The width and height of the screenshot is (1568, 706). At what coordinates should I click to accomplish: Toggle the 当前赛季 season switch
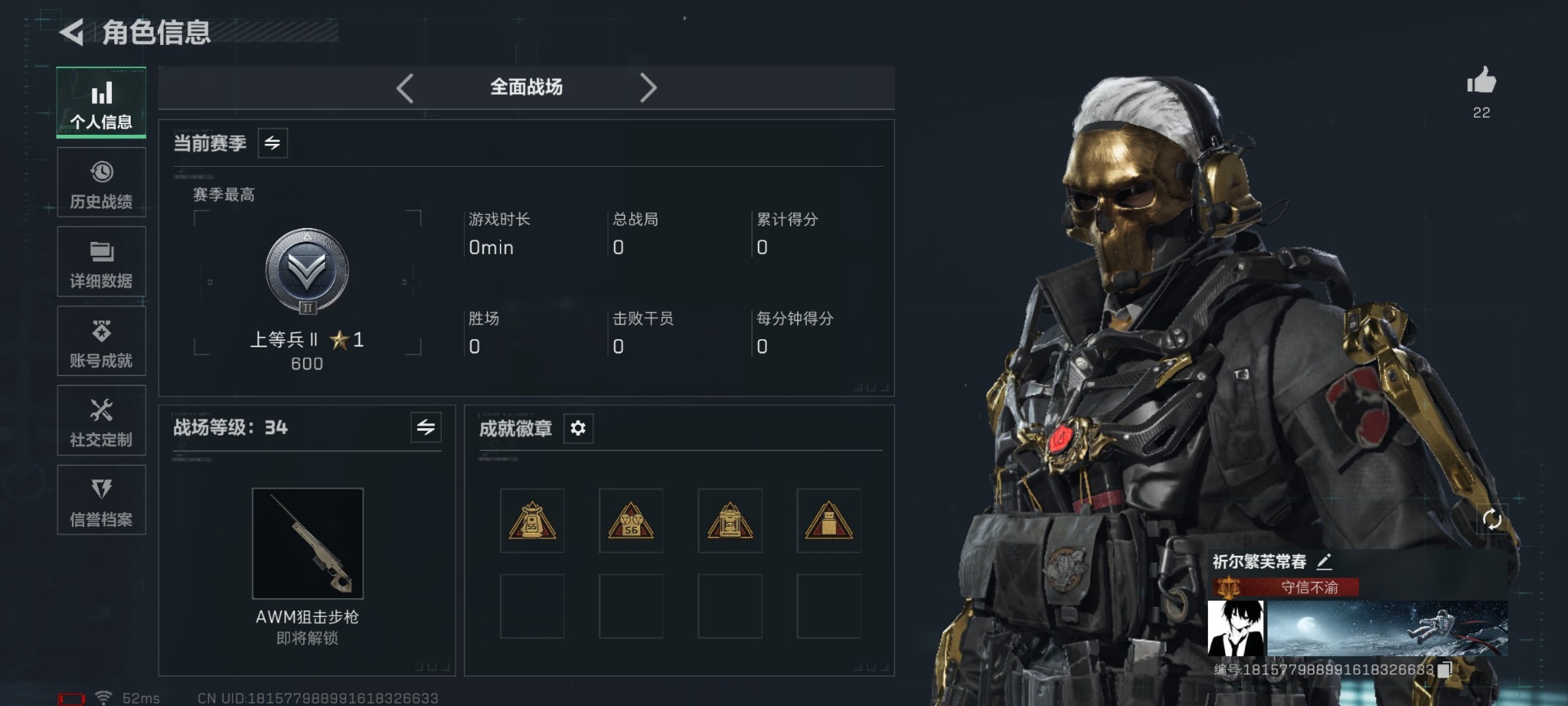point(272,143)
